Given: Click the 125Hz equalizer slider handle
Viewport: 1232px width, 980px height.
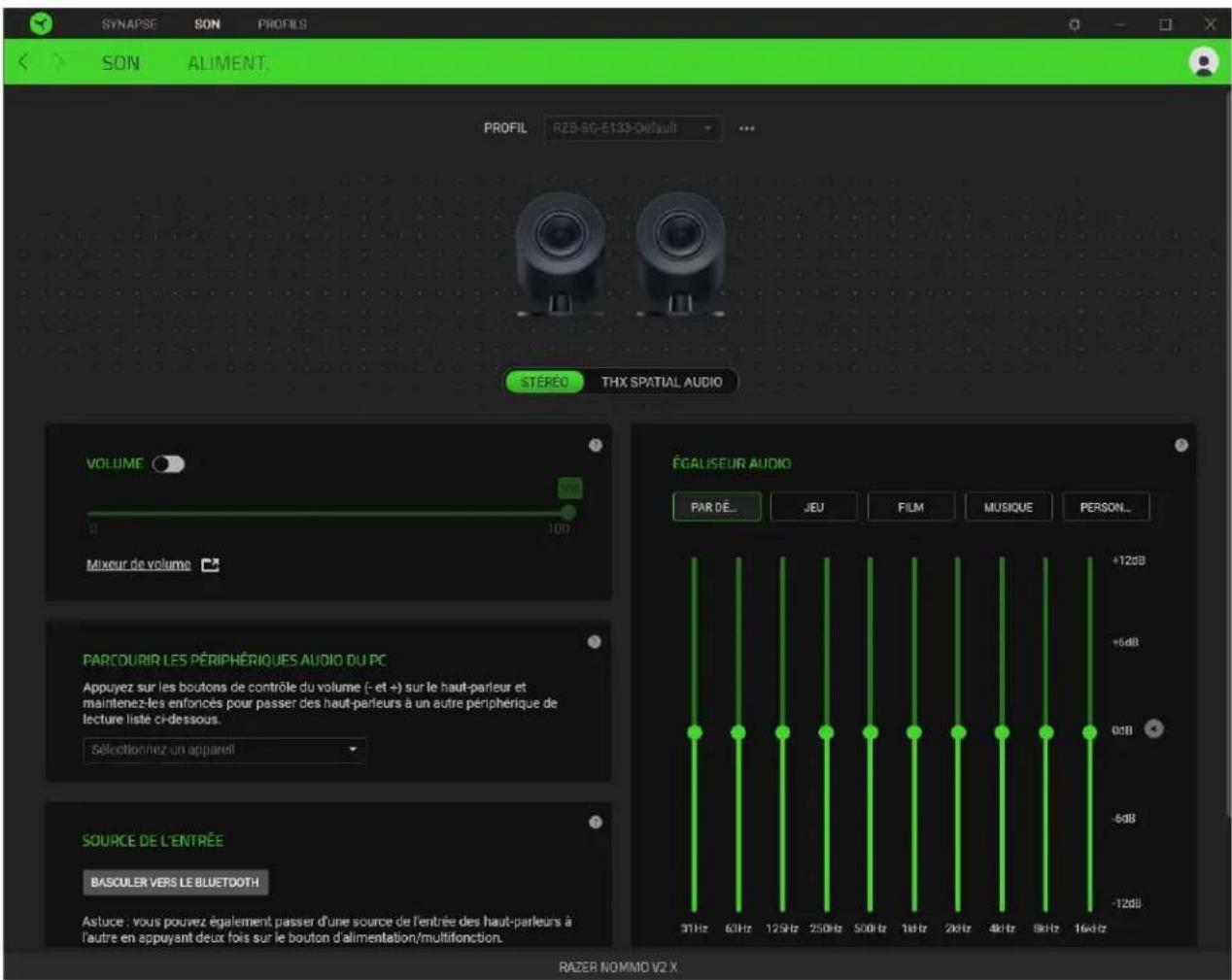Looking at the screenshot, I should 782,731.
